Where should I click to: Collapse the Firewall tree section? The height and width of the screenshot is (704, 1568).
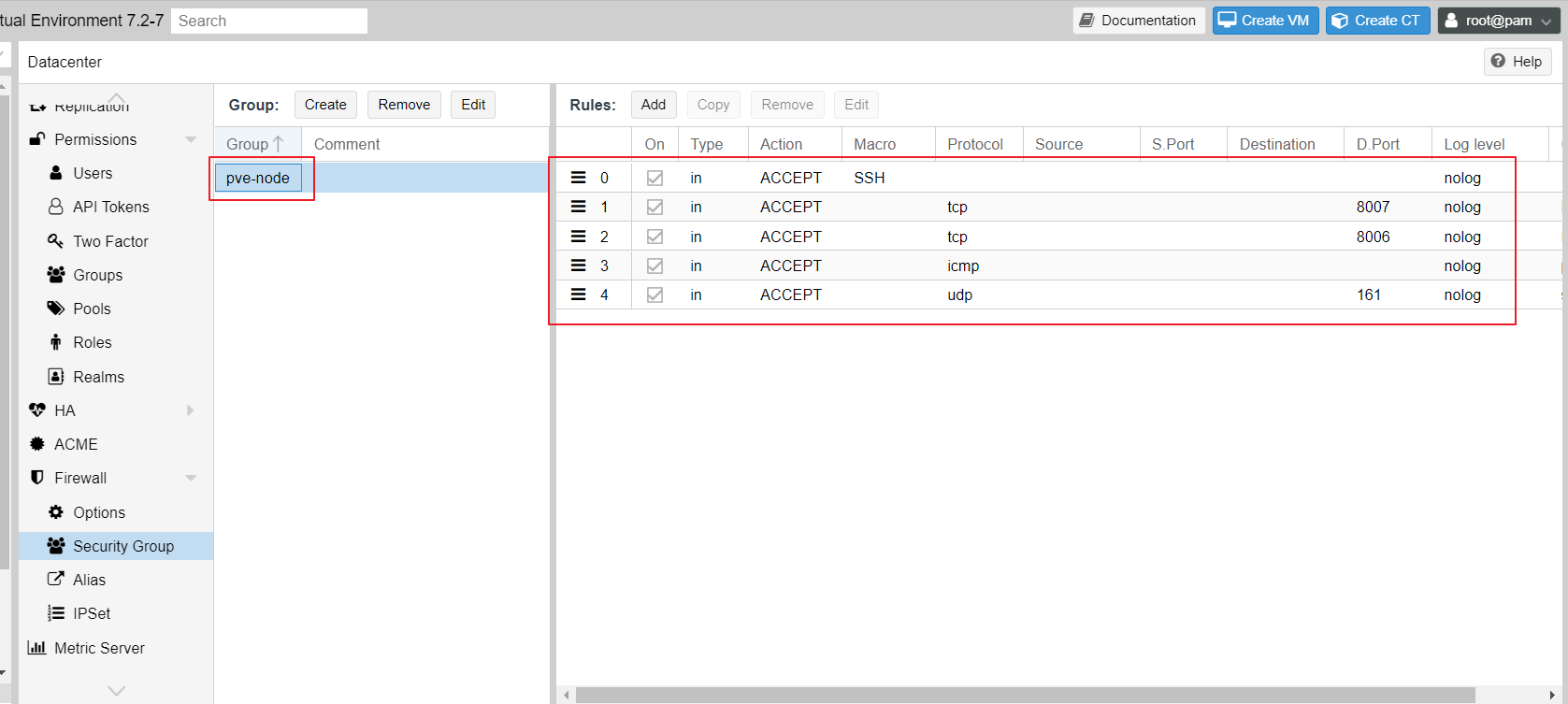coord(191,478)
